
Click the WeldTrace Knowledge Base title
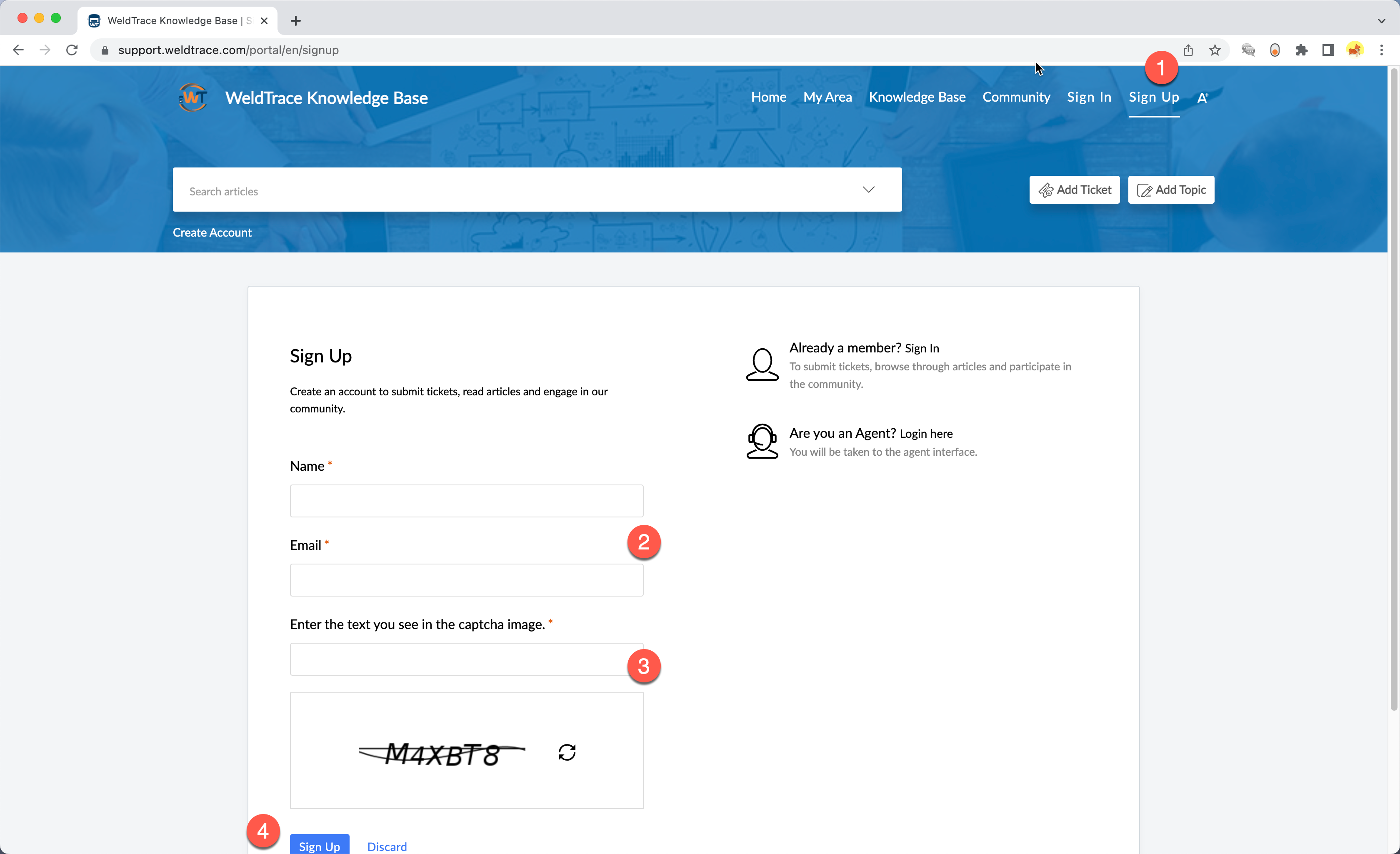pyautogui.click(x=326, y=98)
